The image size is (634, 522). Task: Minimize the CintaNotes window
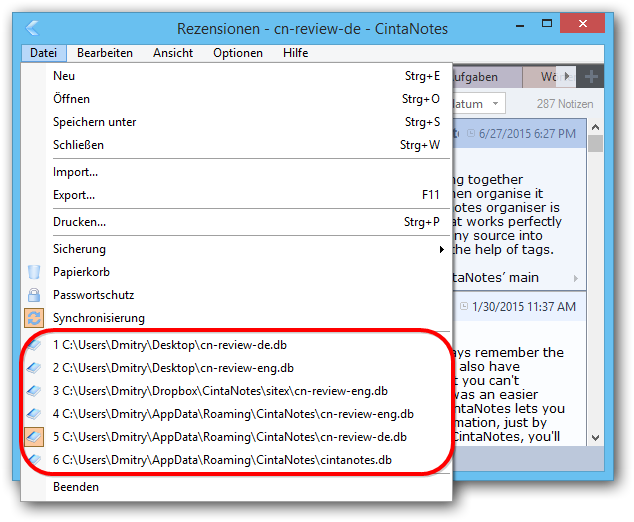coord(520,26)
